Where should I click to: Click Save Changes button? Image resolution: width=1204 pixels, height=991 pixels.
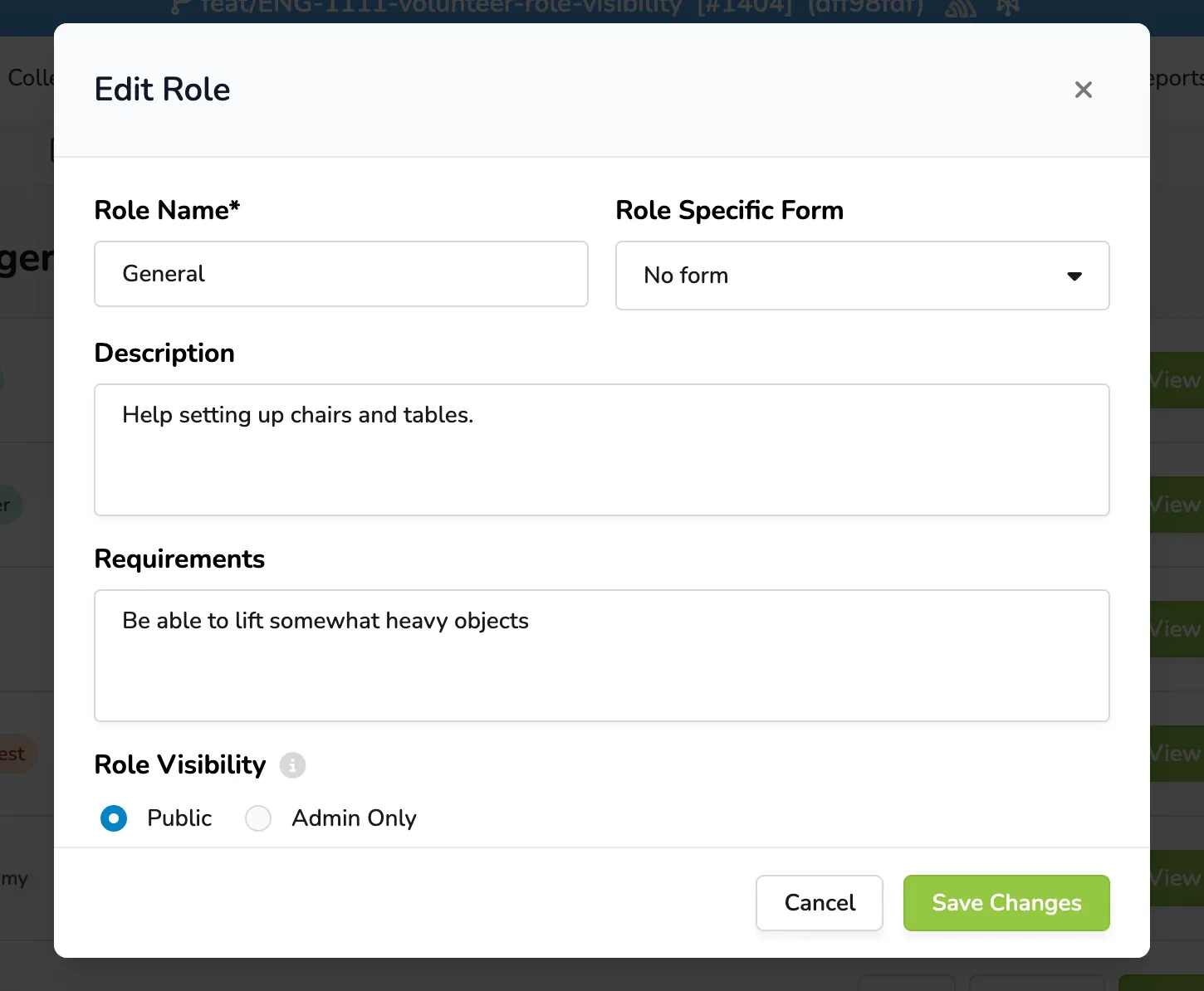tap(1006, 903)
